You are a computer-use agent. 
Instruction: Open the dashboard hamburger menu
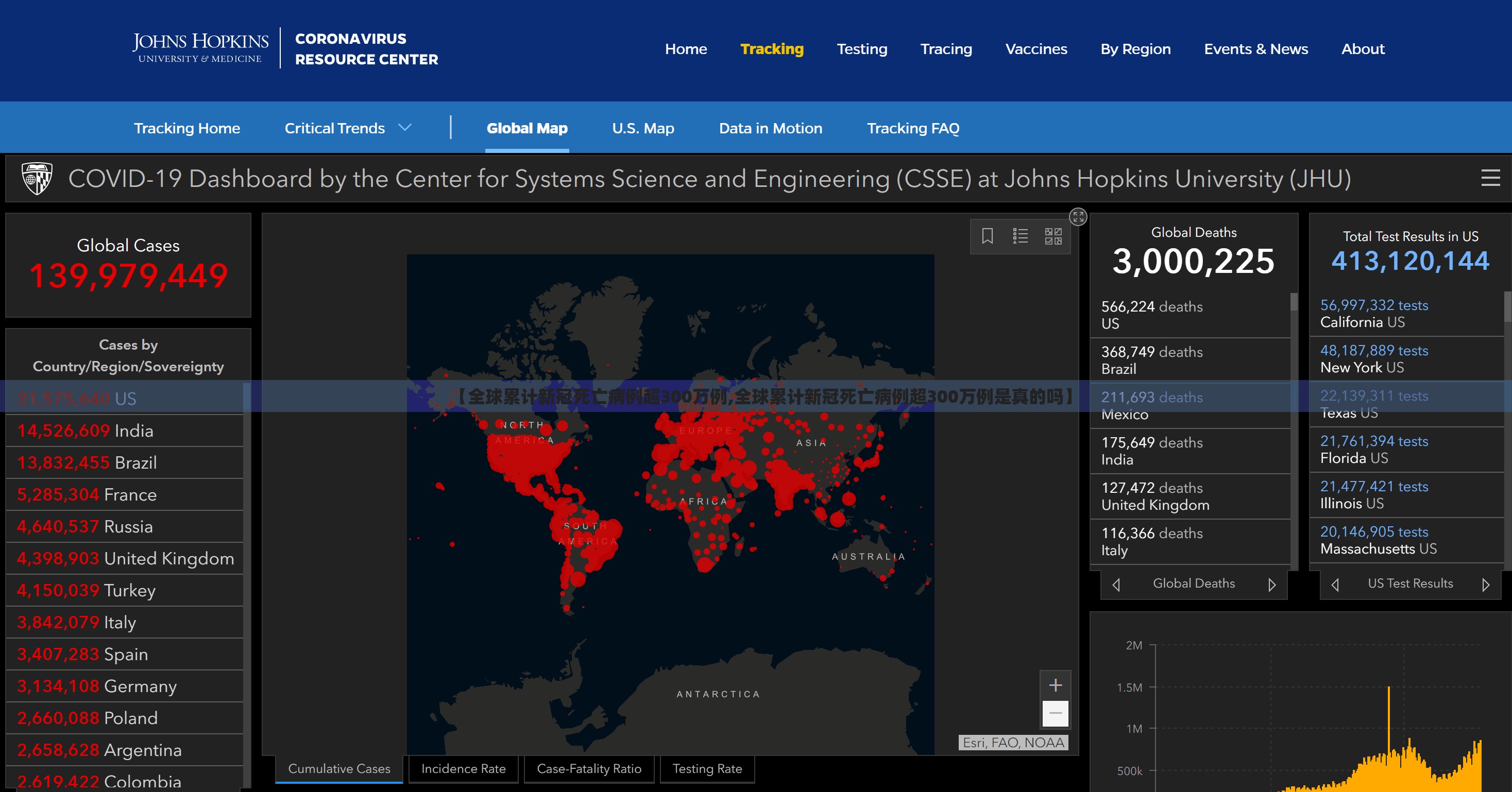(1490, 178)
